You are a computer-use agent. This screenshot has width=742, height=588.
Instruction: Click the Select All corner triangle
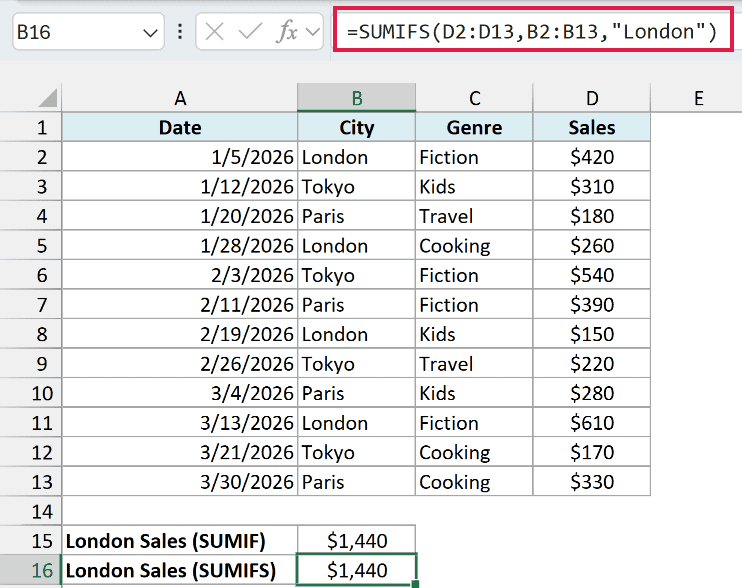48,98
